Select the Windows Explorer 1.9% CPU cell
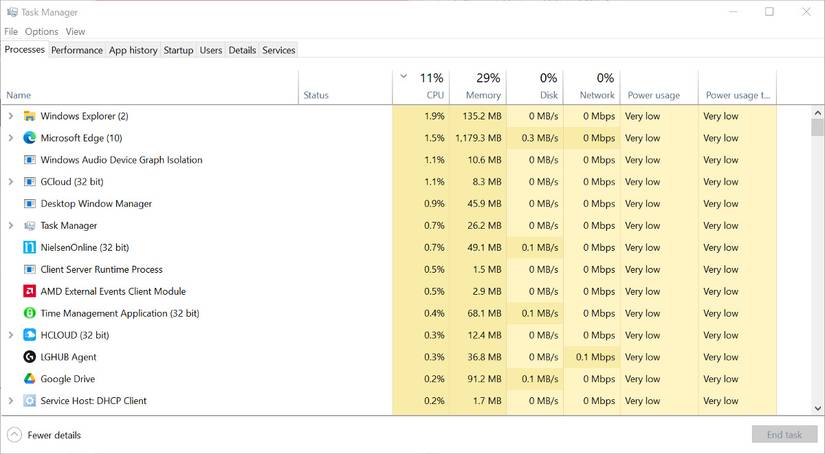This screenshot has height=454, width=825. [x=421, y=116]
